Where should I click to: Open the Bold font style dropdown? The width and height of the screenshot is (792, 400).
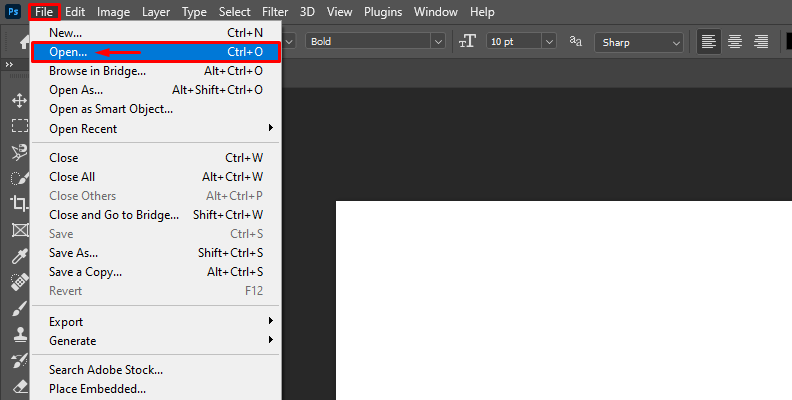[x=374, y=41]
